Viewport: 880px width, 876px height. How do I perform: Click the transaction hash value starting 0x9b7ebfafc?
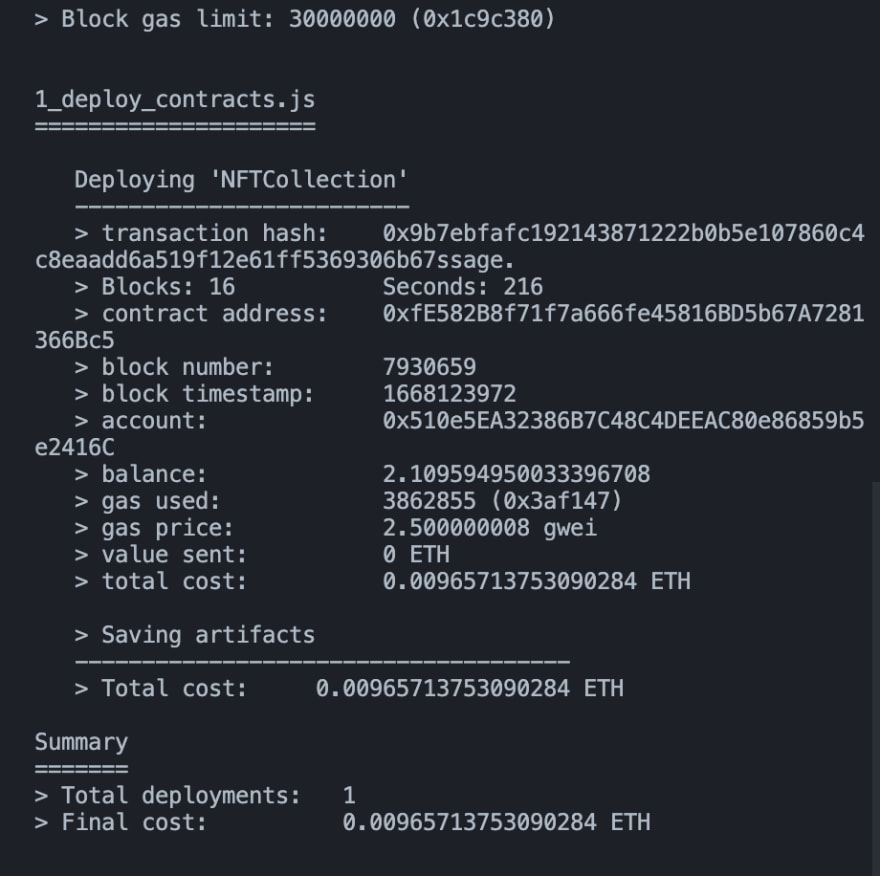pyautogui.click(x=622, y=233)
